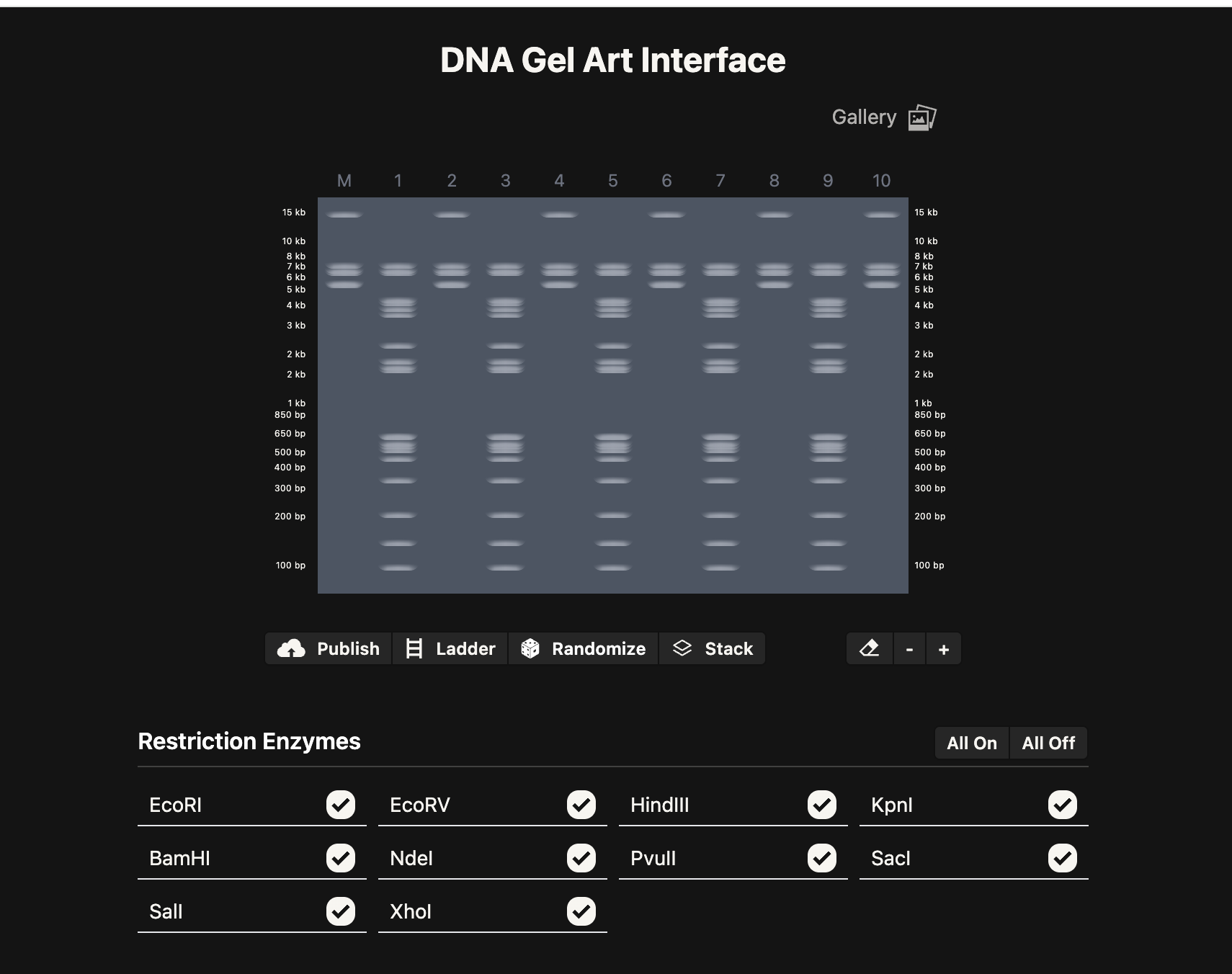Click the plus button to add a lane
This screenshot has width=1232, height=974.
pyautogui.click(x=944, y=648)
